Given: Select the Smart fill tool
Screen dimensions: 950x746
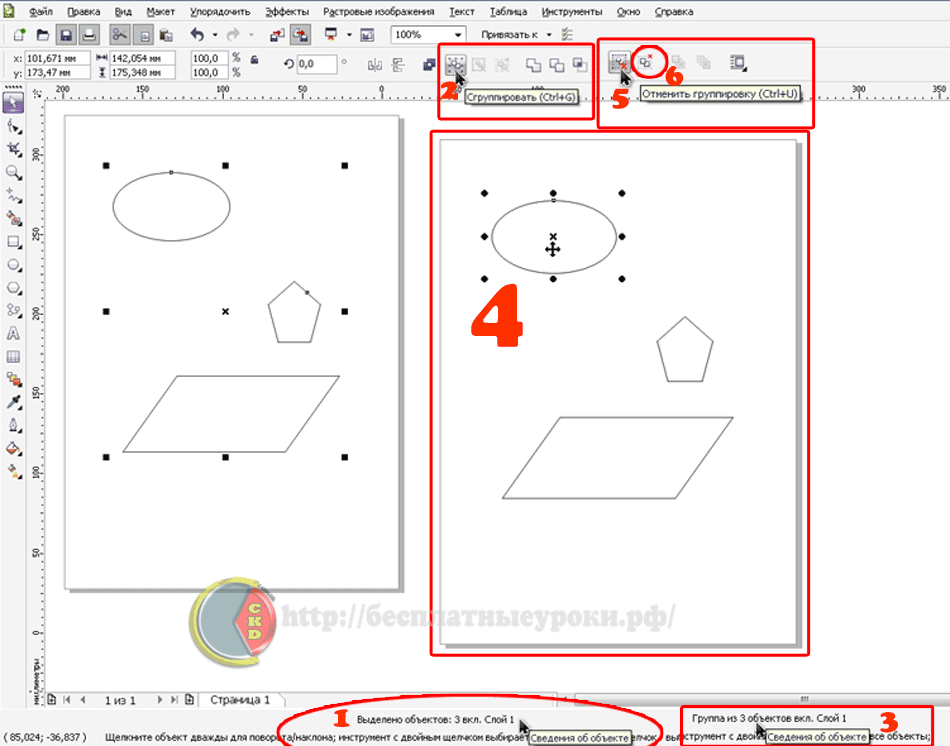Looking at the screenshot, I should click(13, 218).
